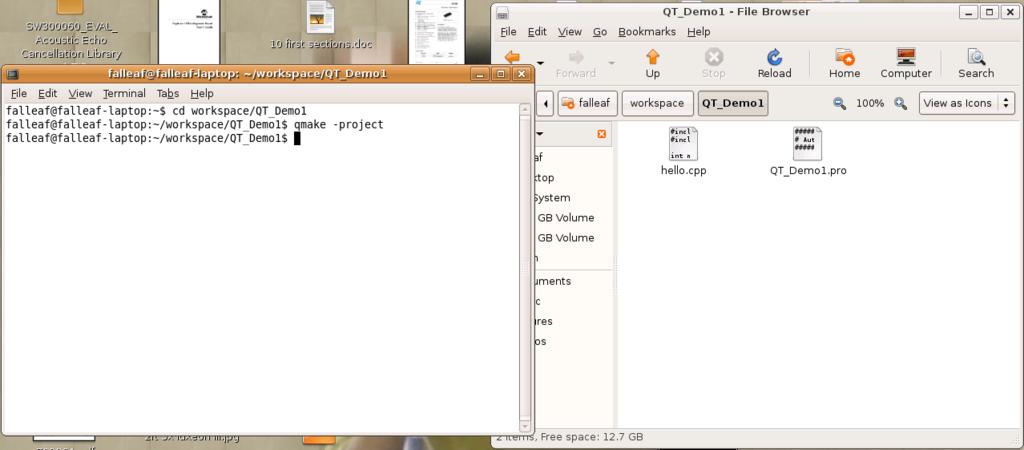
Task: Open Terminal File menu
Action: point(19,93)
